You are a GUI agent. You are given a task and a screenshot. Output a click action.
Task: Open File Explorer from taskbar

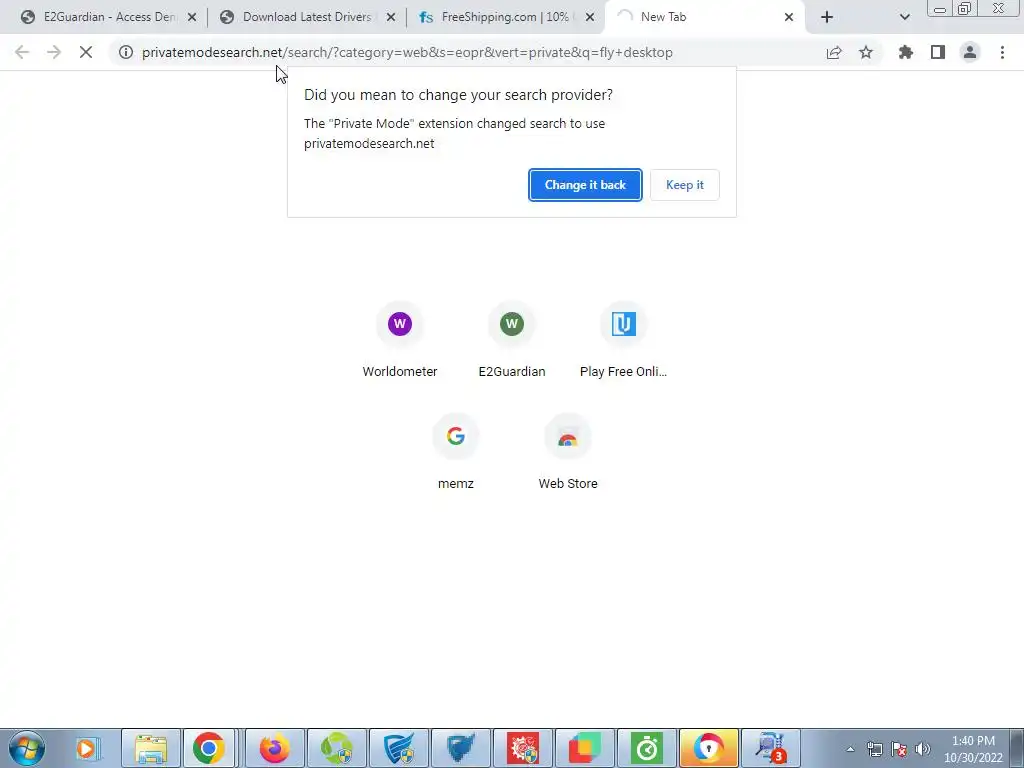tap(151, 748)
